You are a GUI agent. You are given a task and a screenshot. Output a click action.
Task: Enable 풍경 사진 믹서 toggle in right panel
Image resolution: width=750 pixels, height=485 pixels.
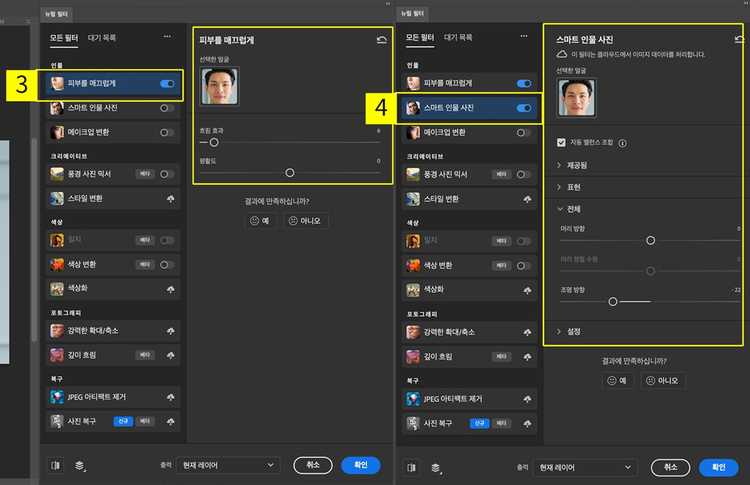pyautogui.click(x=524, y=175)
